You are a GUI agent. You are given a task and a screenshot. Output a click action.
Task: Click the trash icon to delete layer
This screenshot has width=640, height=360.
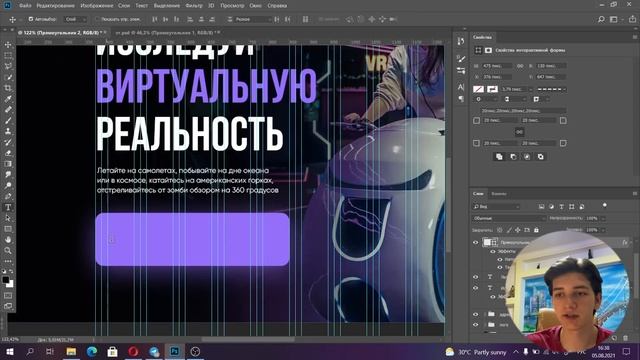click(625, 338)
